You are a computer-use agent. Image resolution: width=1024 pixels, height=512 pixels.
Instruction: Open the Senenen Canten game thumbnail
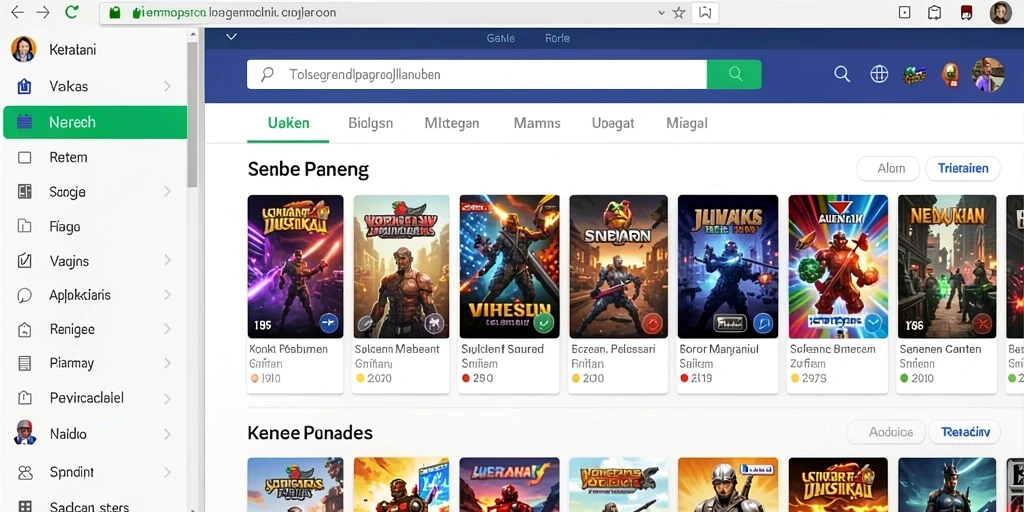point(947,266)
